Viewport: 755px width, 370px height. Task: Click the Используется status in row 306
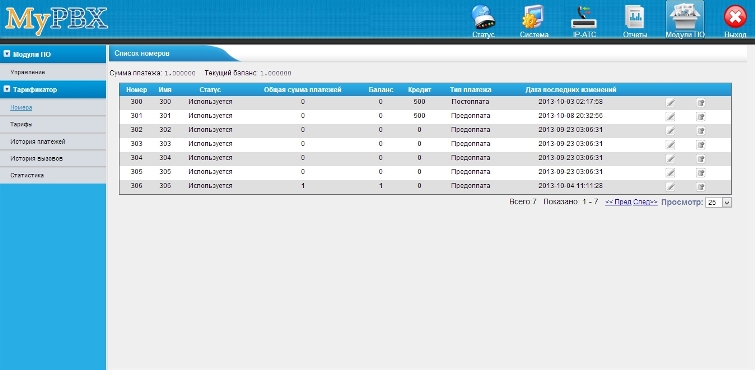[x=210, y=185]
